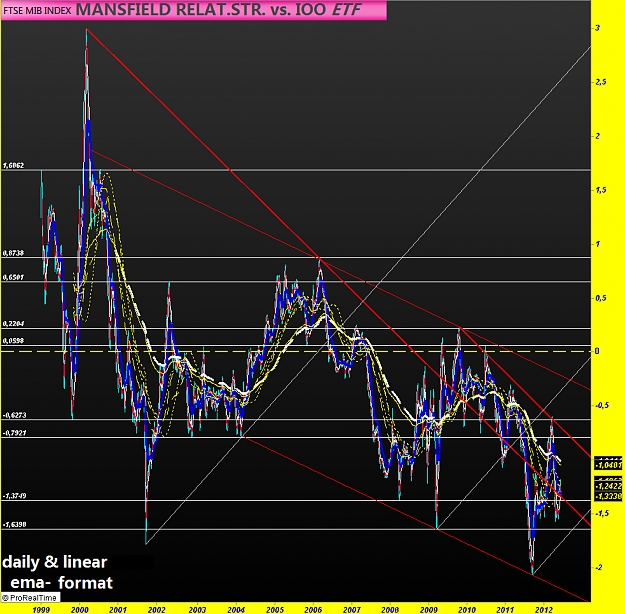Click the FTSE MIB INDEX label

37,10
